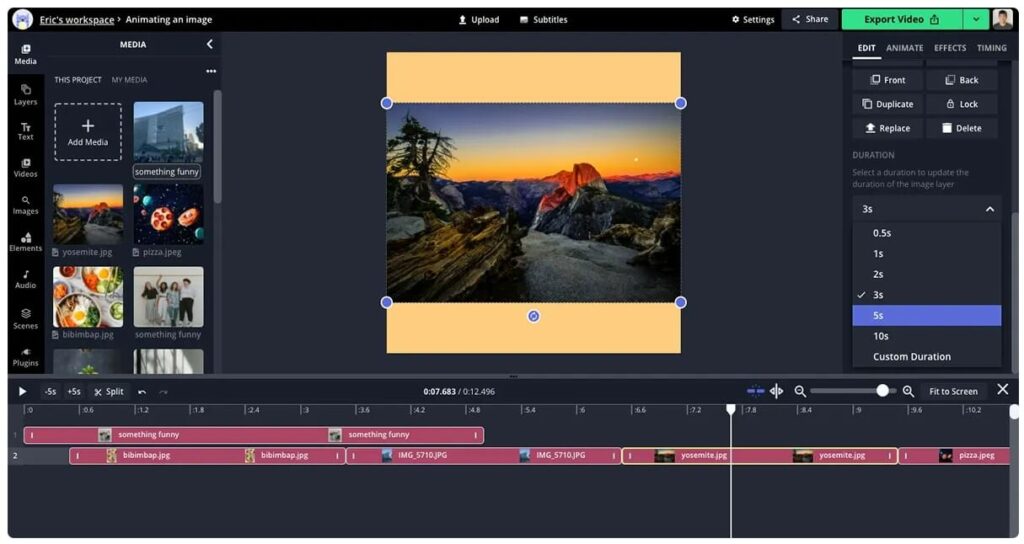1024x544 pixels.
Task: Choose the 10s duration option
Action: 926,336
